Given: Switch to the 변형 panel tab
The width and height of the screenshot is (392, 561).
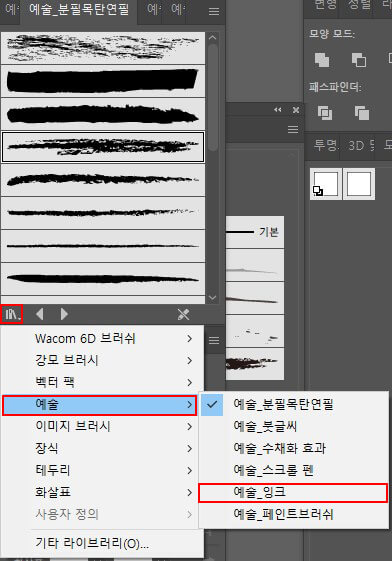Looking at the screenshot, I should [x=325, y=5].
